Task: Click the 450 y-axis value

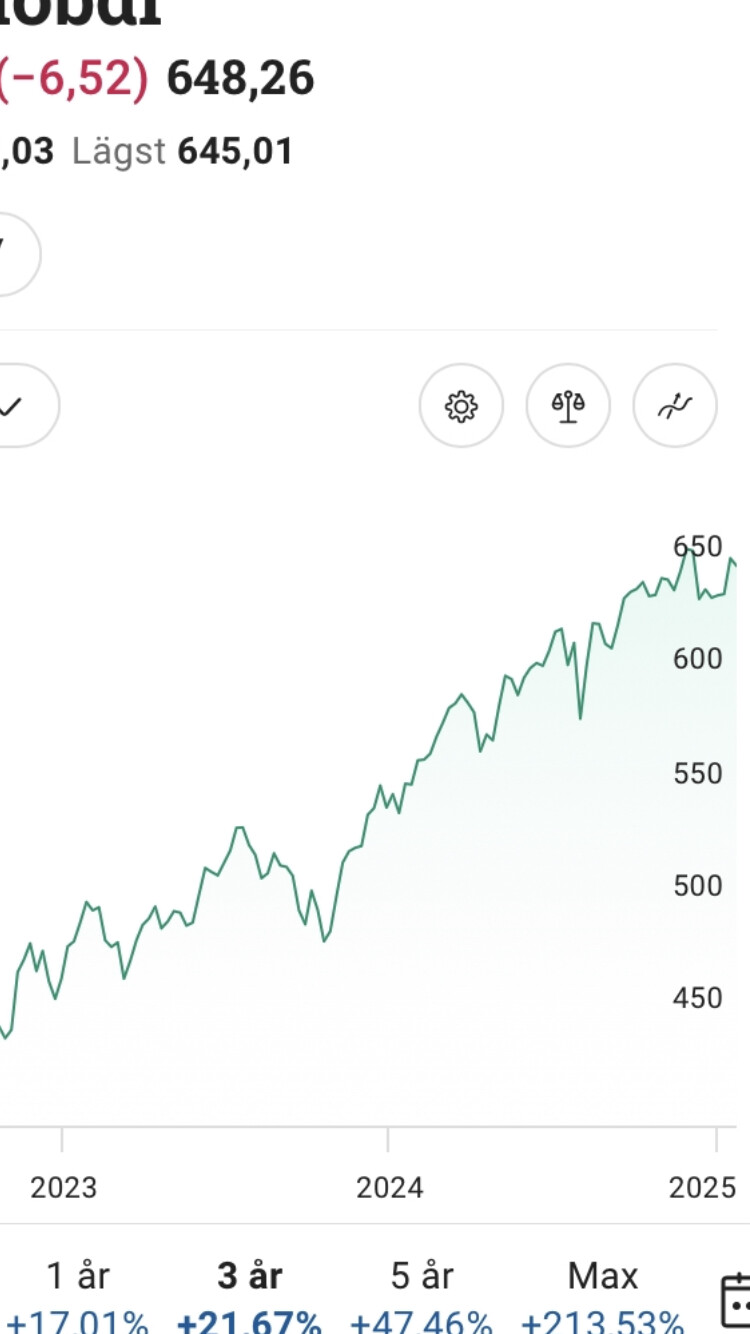Action: pos(697,997)
